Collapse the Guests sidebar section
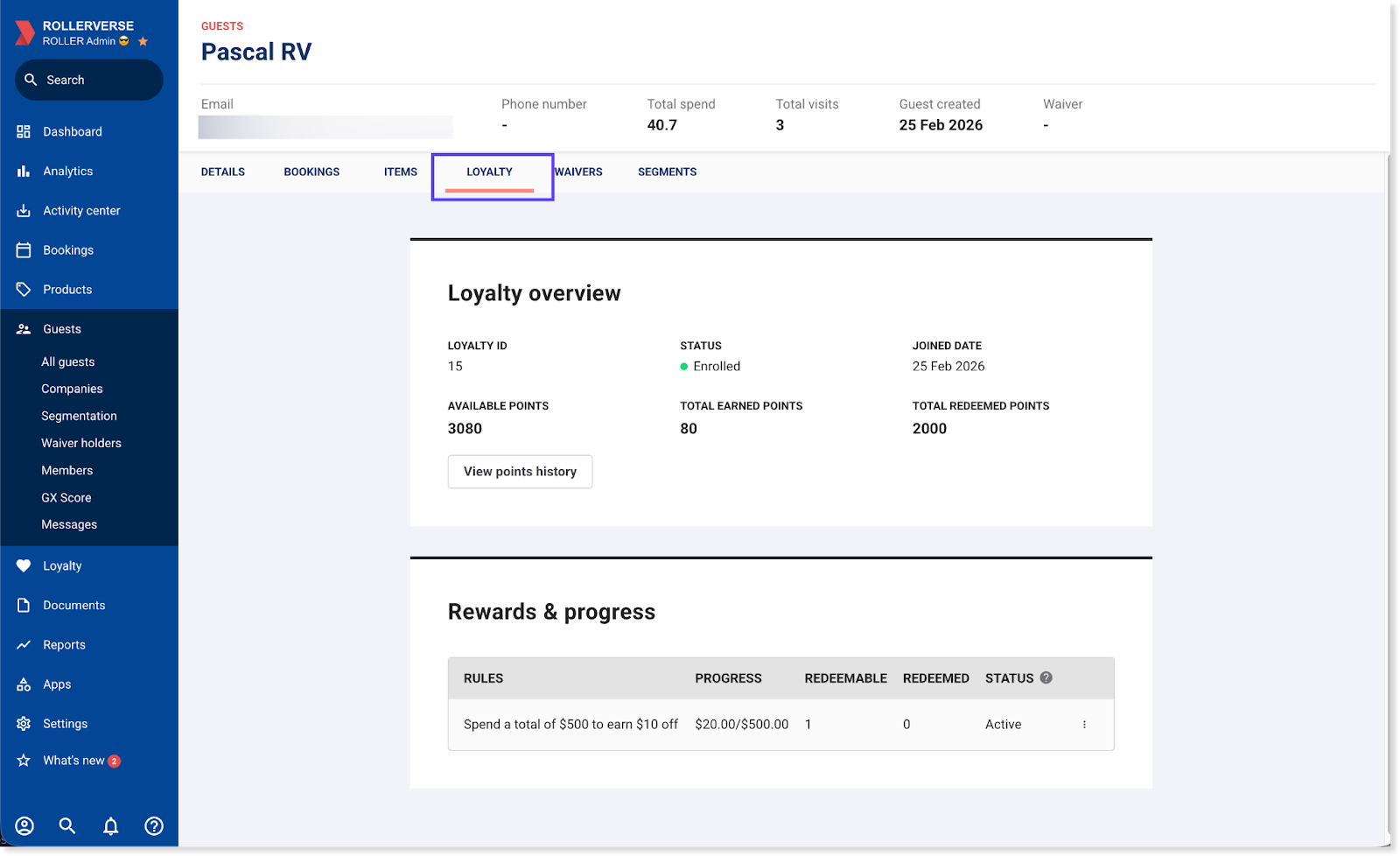This screenshot has height=856, width=1400. (62, 329)
